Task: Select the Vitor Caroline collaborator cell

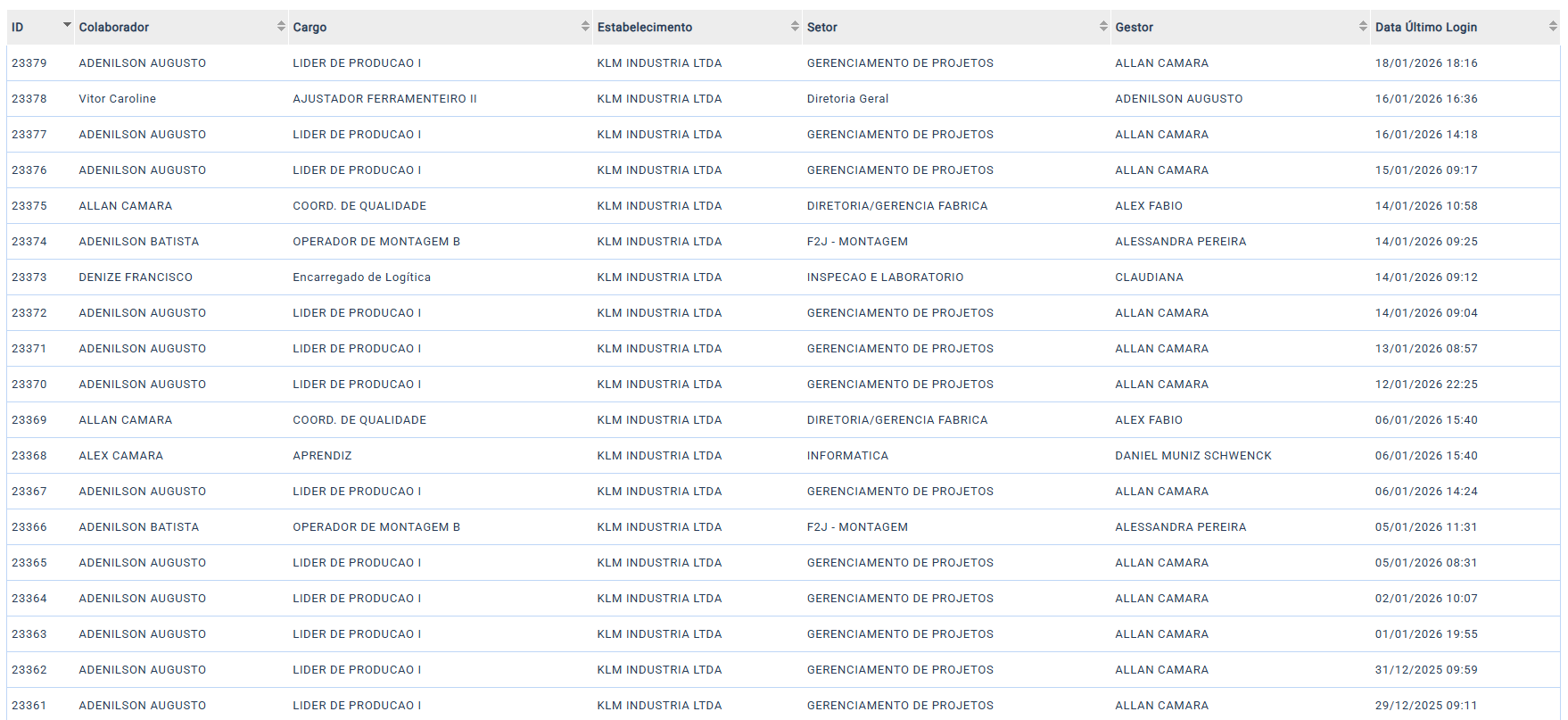Action: (117, 99)
